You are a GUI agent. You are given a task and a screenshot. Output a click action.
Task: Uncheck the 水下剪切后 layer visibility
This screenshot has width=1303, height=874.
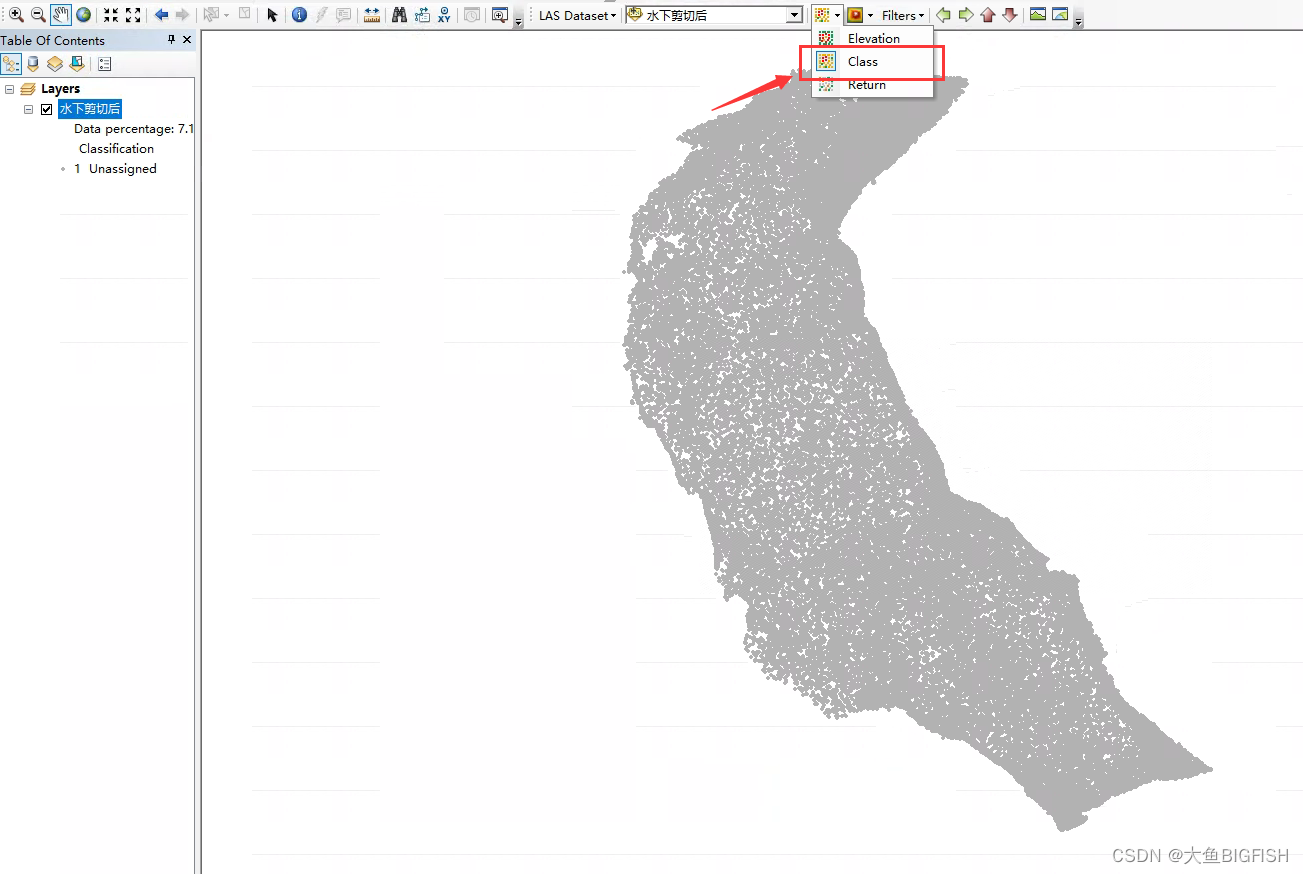pos(46,109)
